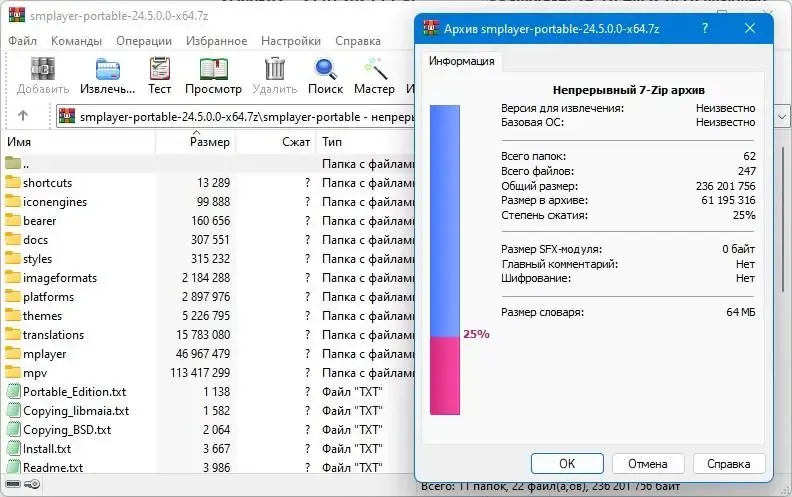The height and width of the screenshot is (497, 792).
Task: Click the Отмена button
Action: [x=648, y=464]
